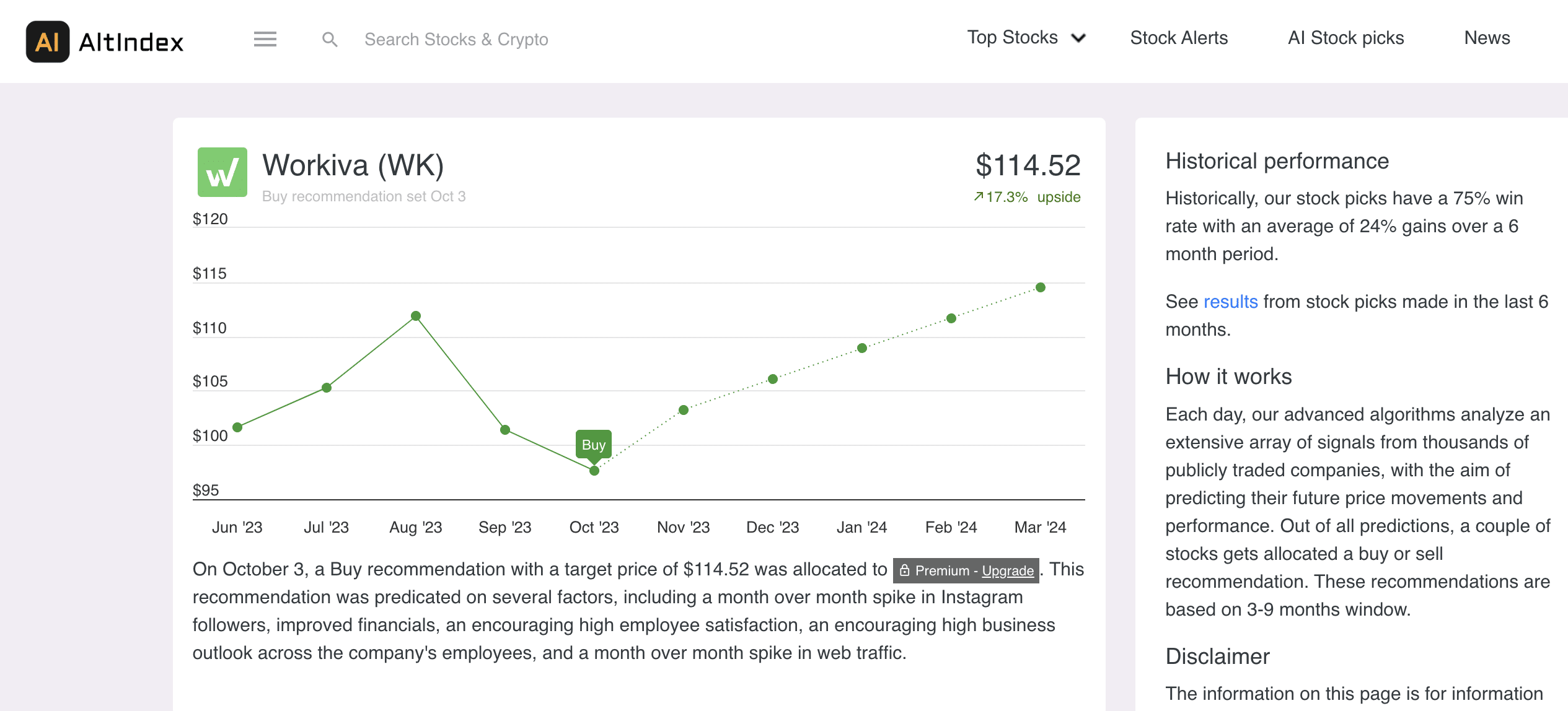Click the Jun '23 axis label
This screenshot has width=1568, height=711.
click(237, 527)
